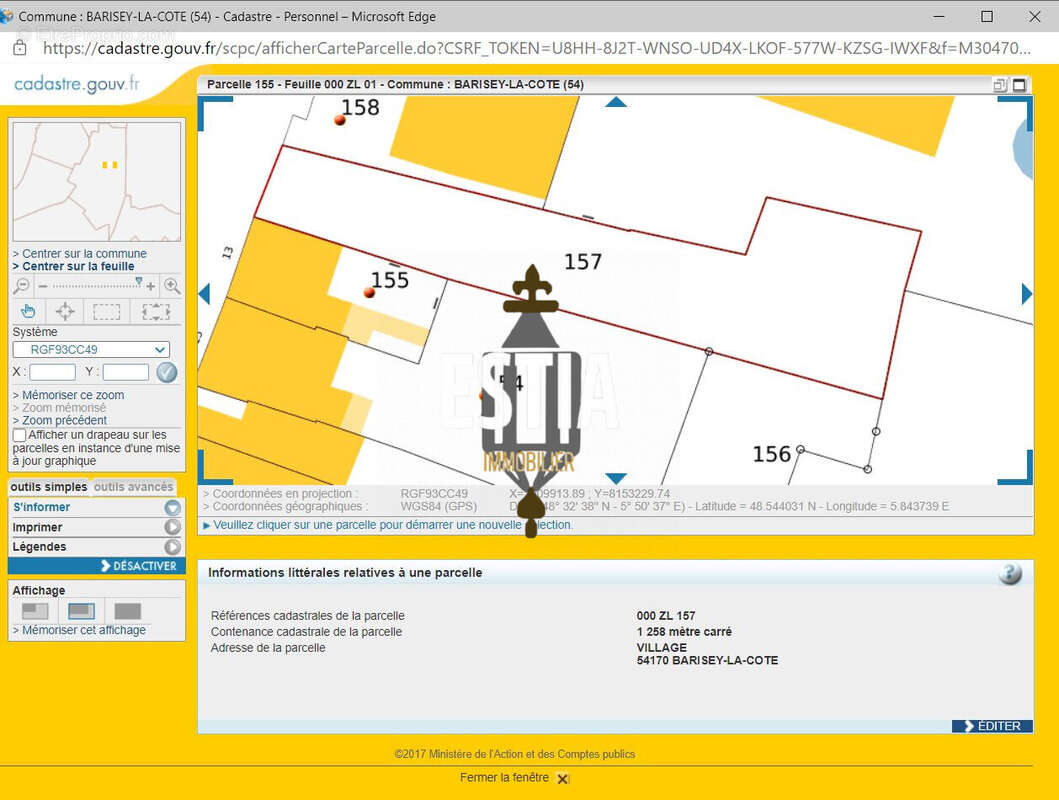Pan the map north with up arrow
Screen dimensions: 1059x800
coord(616,103)
